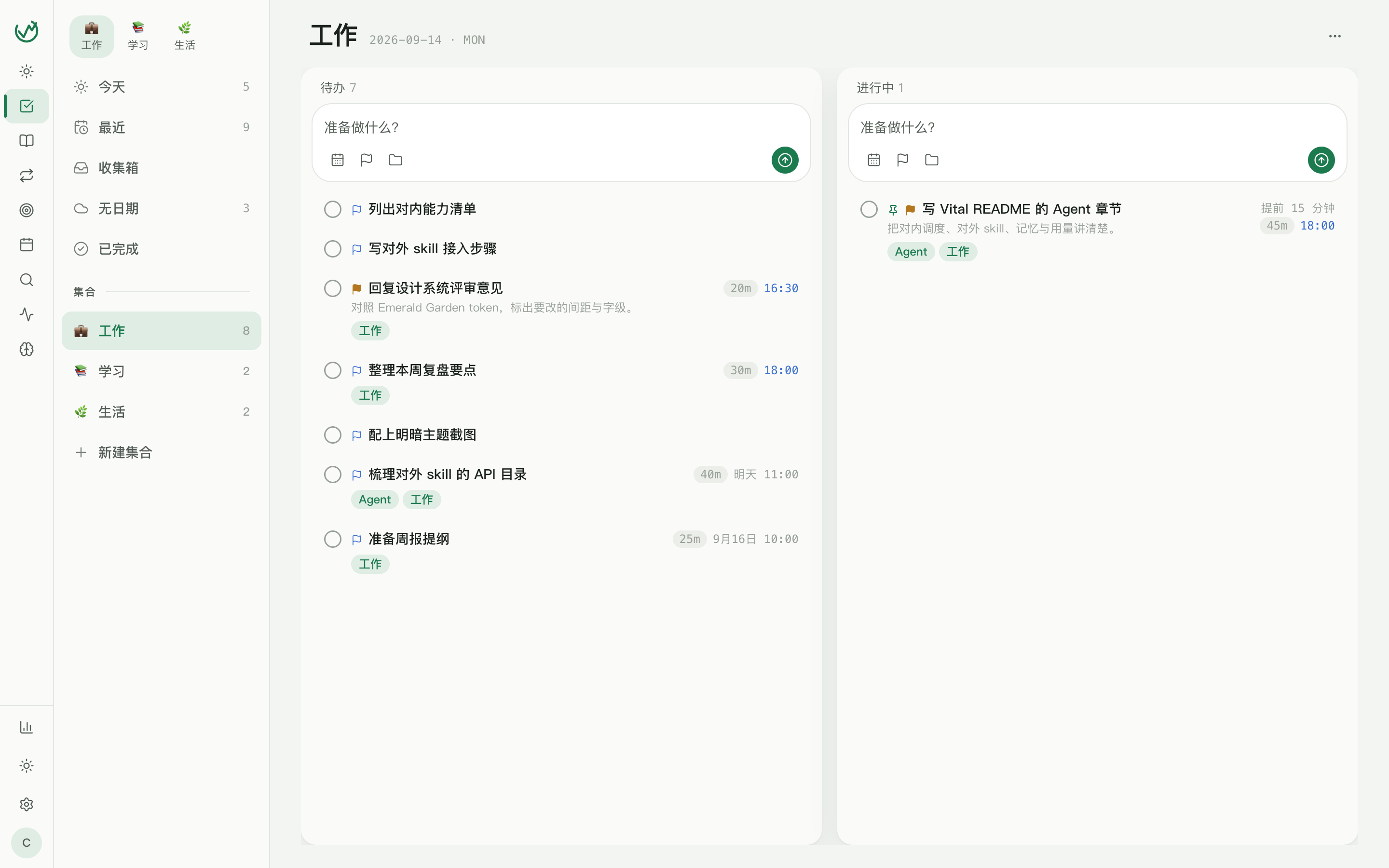This screenshot has height=868, width=1389.
Task: Open the 生活 collection in sidebar
Action: (161, 412)
